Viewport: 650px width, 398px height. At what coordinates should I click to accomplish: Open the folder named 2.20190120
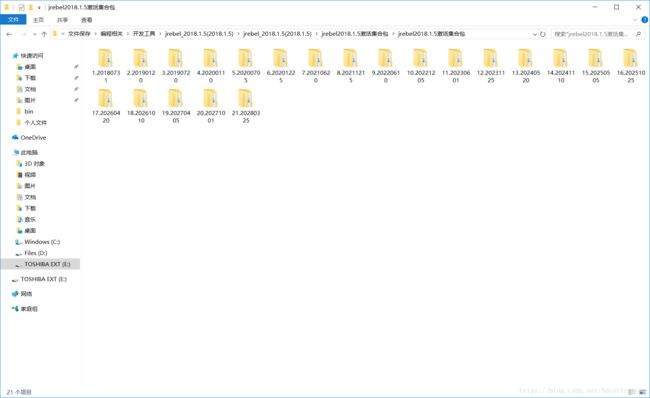pos(141,66)
